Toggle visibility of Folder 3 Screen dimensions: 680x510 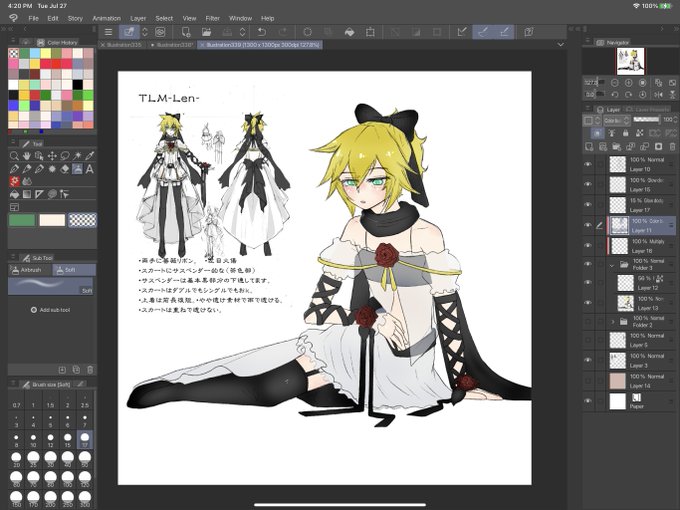(x=588, y=264)
